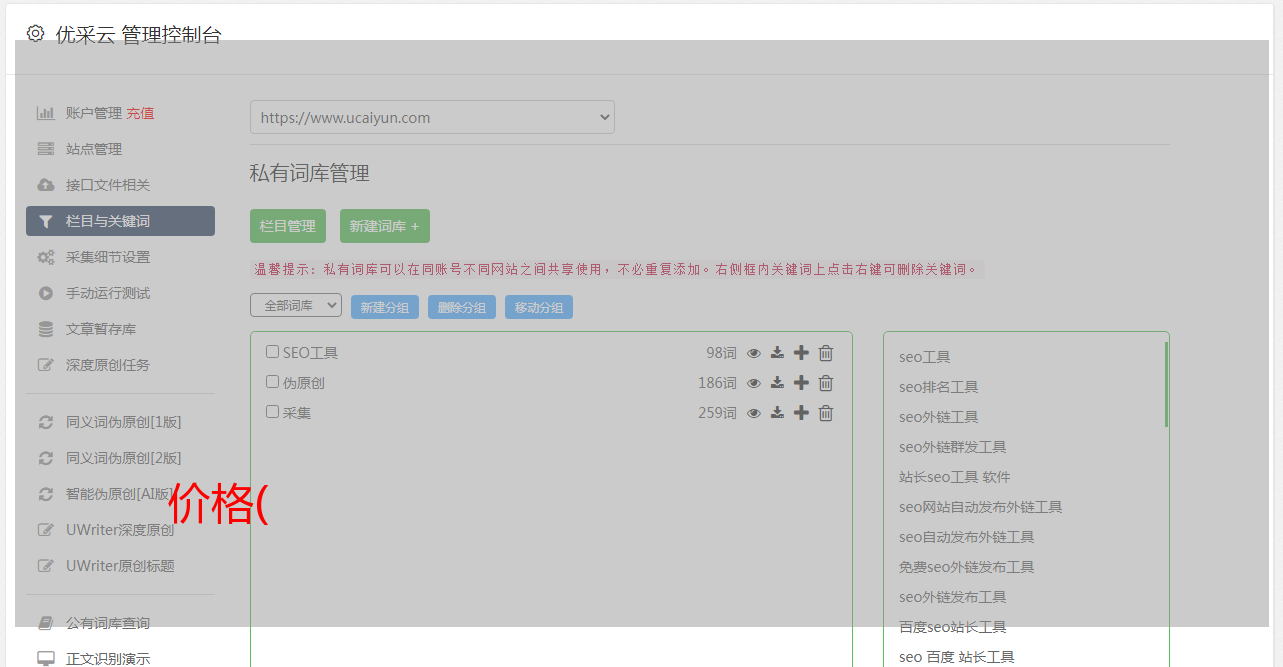Screen dimensions: 1283x667
Task: Check the SEO工具 checkbox
Action: pos(272,352)
